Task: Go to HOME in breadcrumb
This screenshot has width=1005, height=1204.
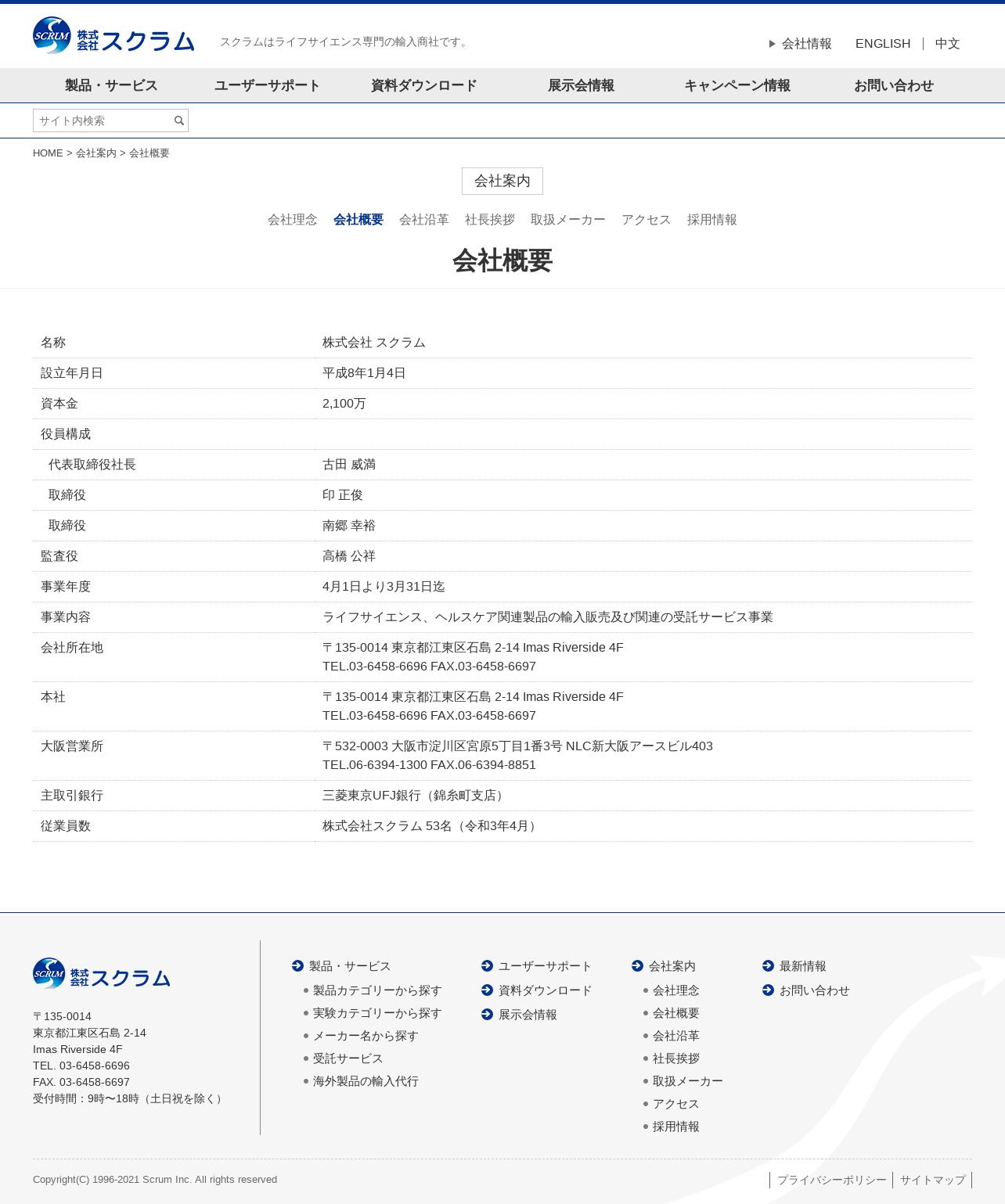Action: [48, 153]
